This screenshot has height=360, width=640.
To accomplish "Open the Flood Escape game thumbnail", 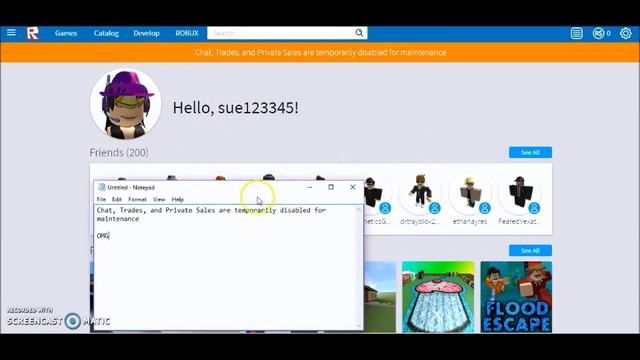I will pos(516,297).
